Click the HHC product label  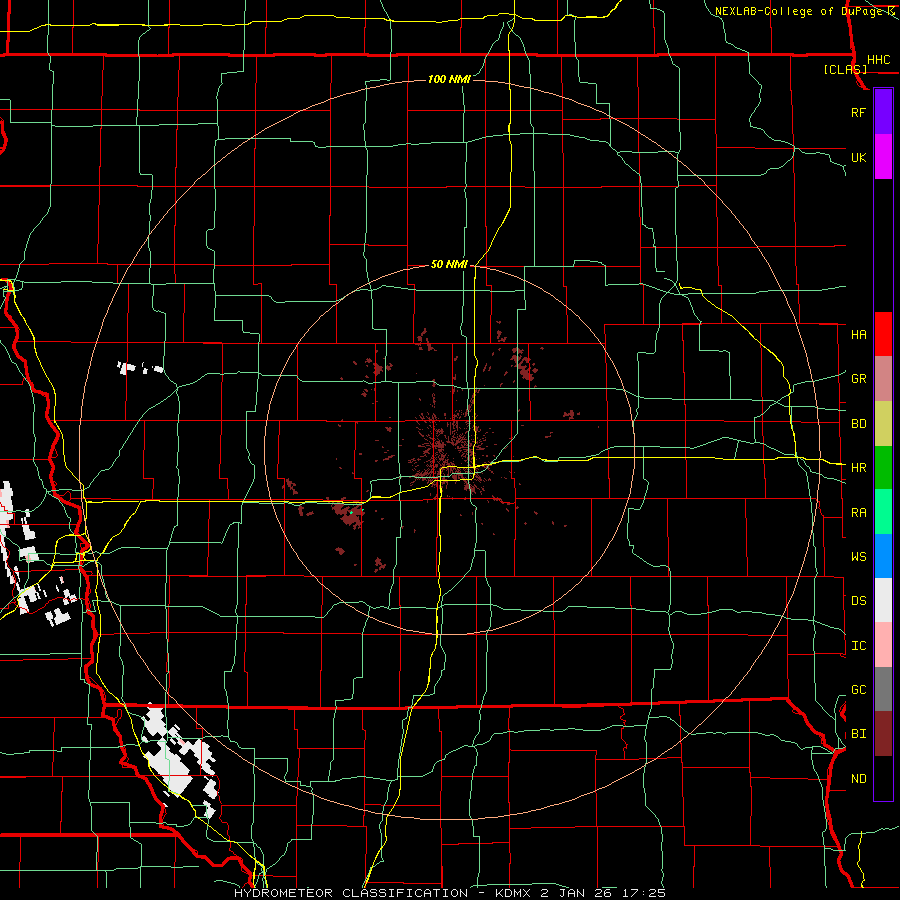879,60
